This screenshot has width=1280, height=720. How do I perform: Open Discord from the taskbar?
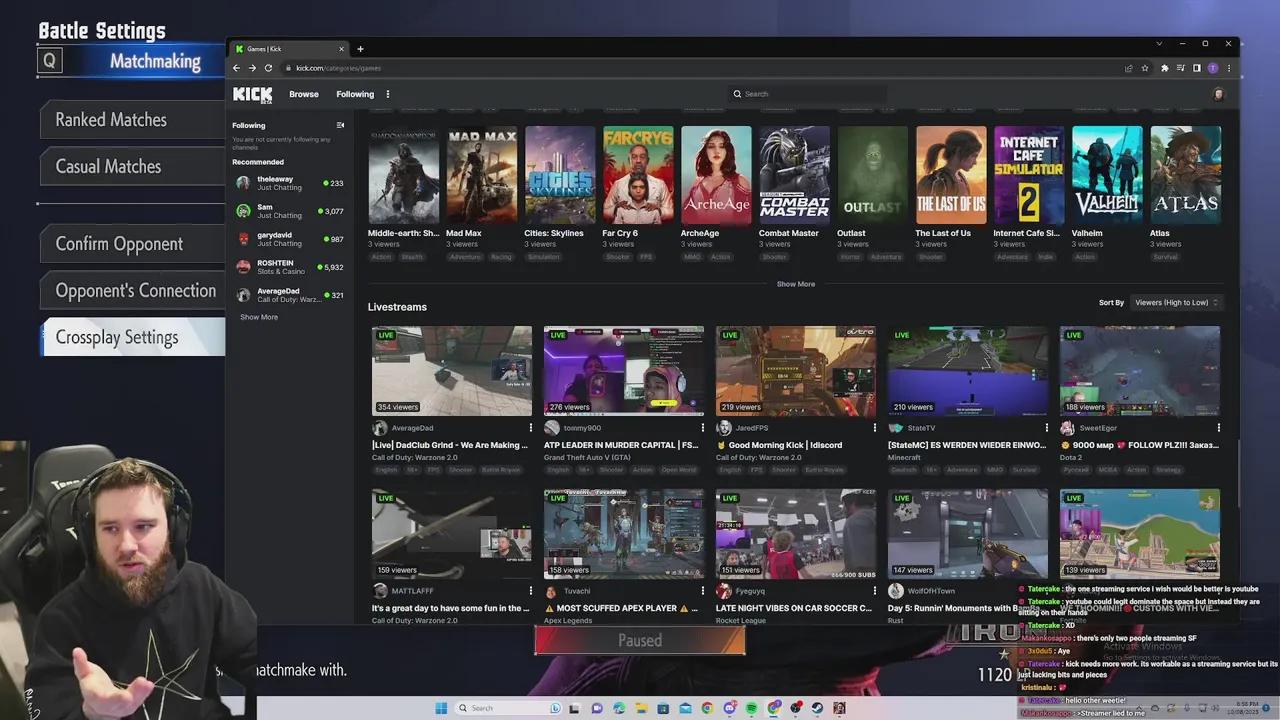pyautogui.click(x=728, y=708)
